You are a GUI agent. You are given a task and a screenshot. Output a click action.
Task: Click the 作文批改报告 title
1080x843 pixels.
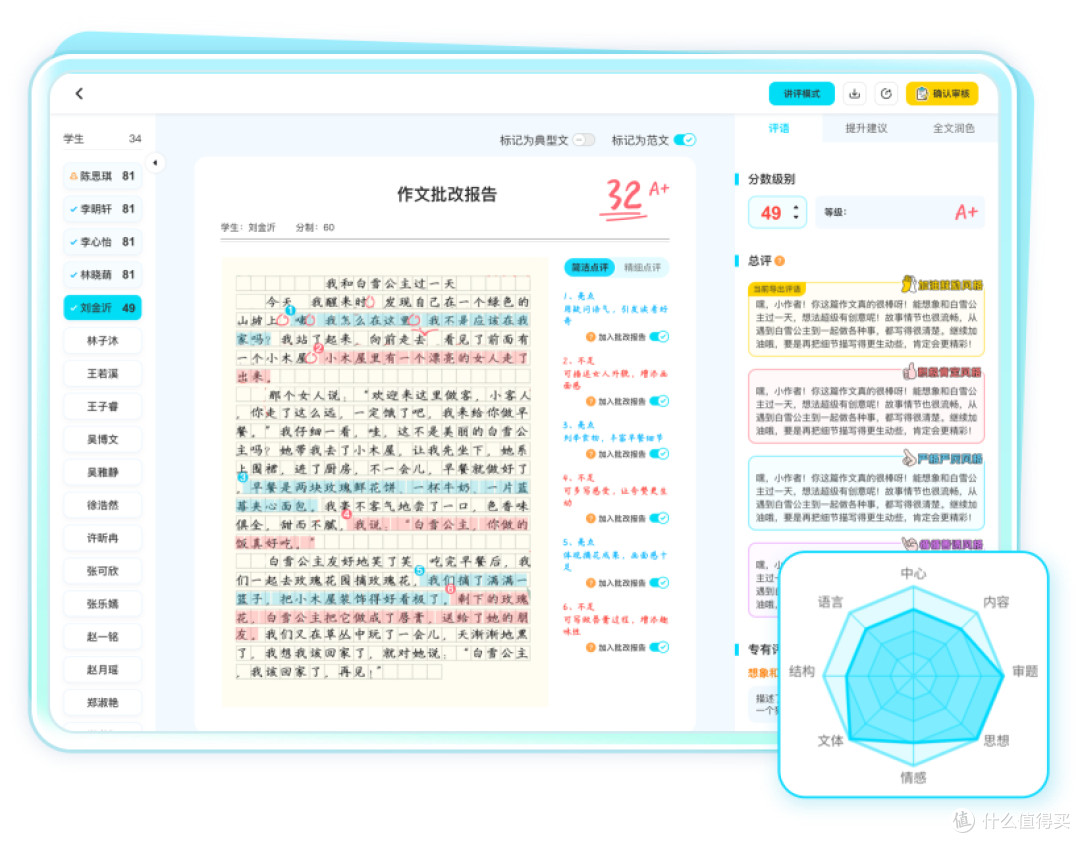point(446,194)
